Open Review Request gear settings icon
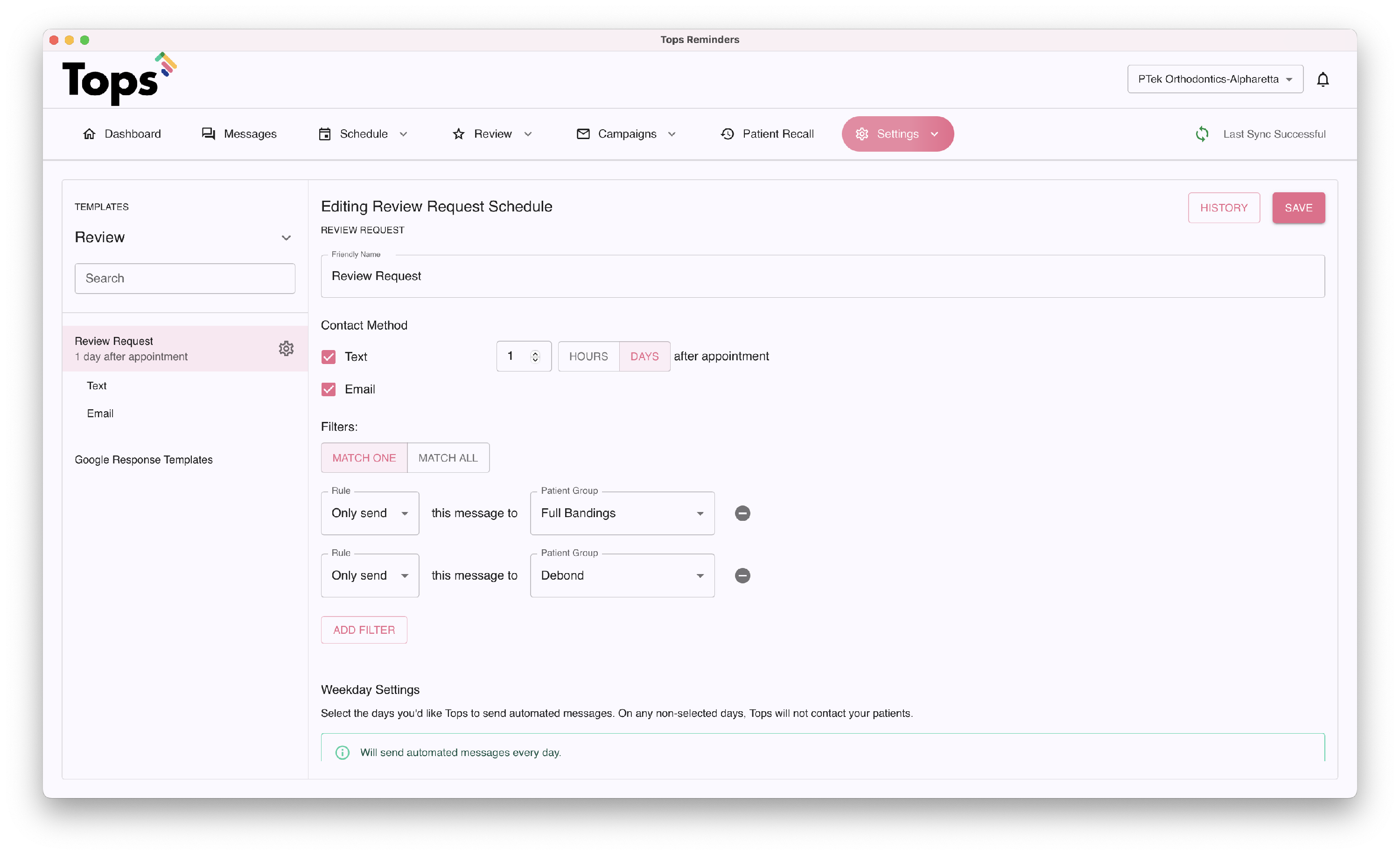 286,348
